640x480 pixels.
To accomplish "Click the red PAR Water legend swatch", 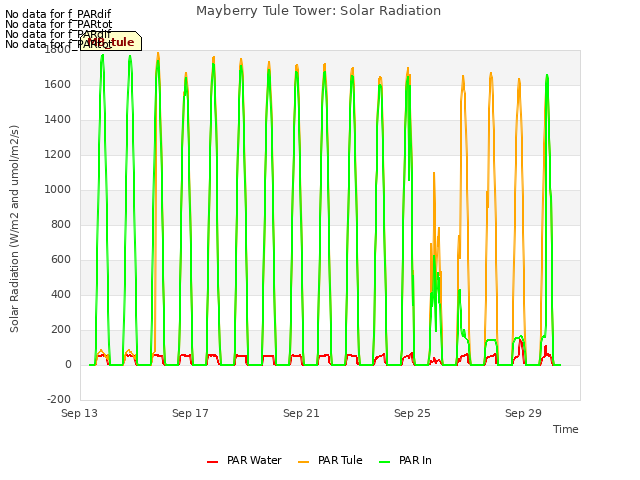I will (x=212, y=462).
